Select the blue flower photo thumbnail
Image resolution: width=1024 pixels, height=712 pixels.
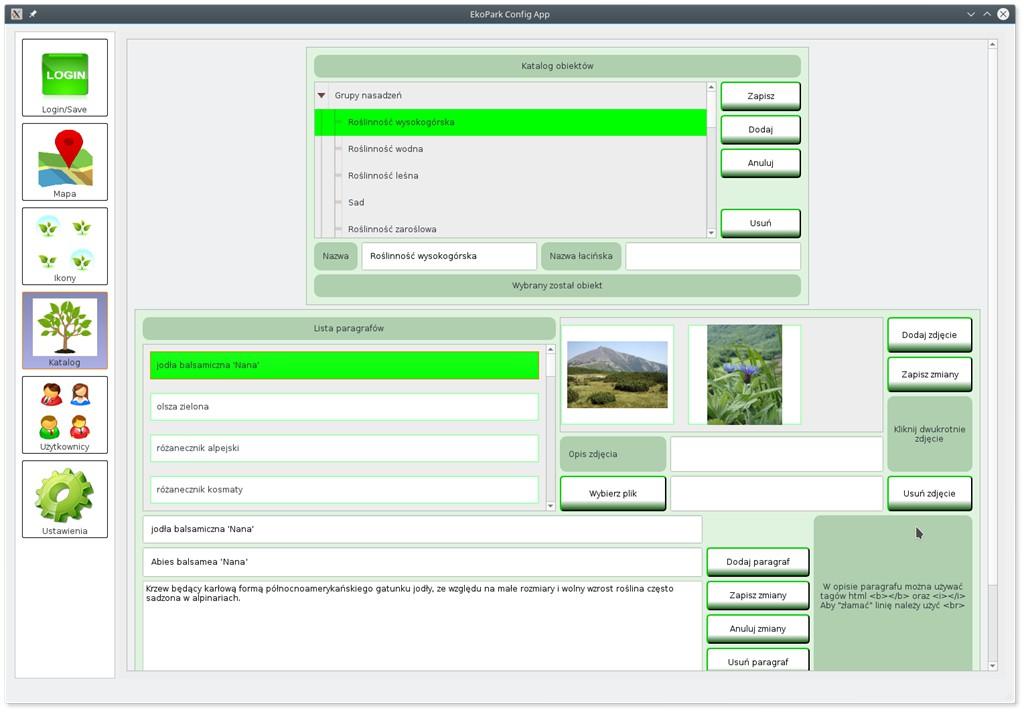(x=744, y=374)
